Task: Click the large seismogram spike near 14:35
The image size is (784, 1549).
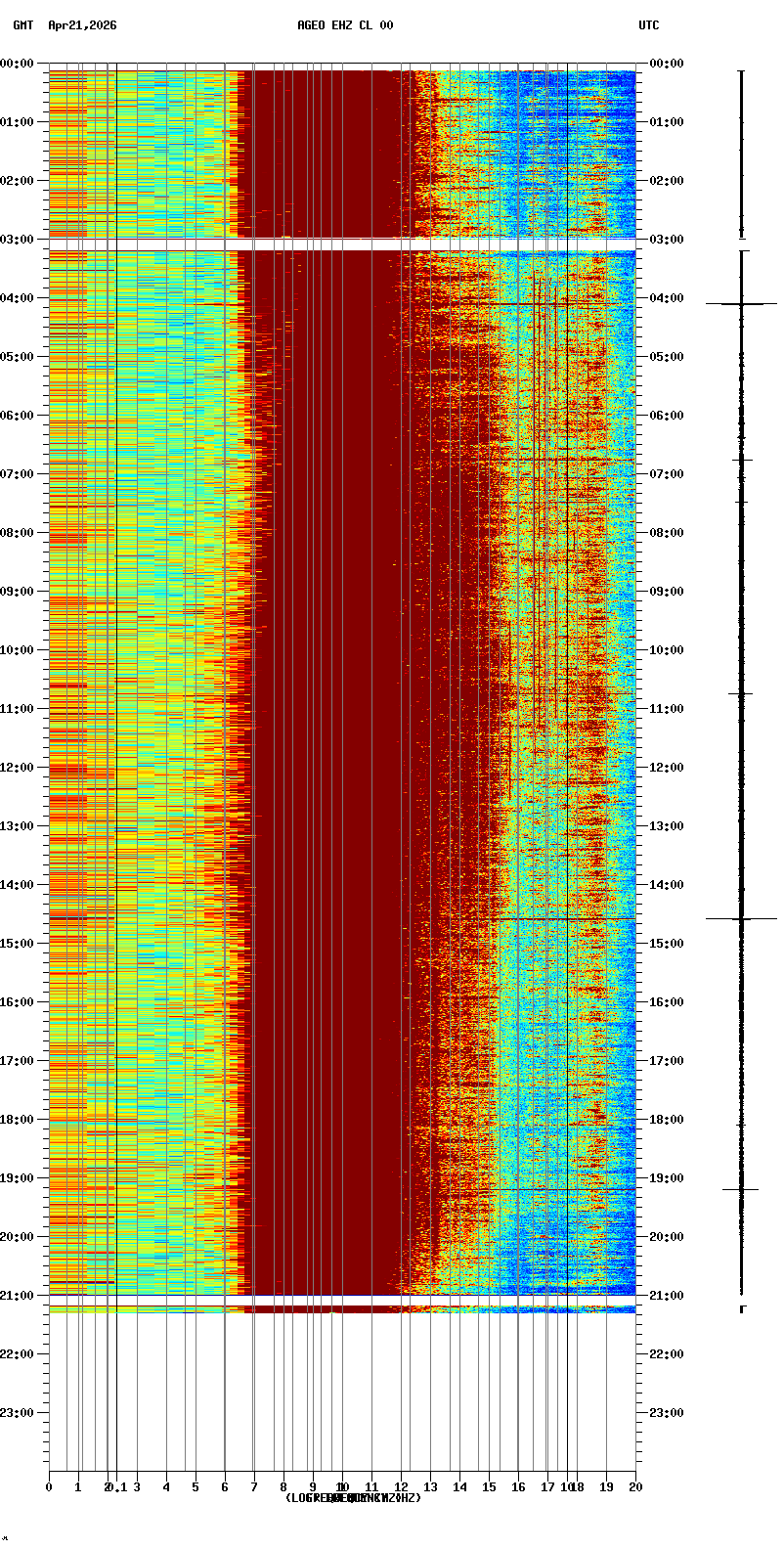Action: click(x=741, y=918)
